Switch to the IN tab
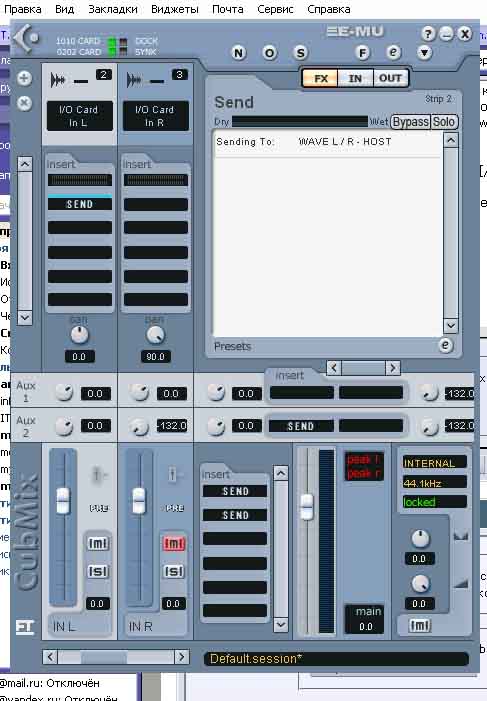The width and height of the screenshot is (487, 701). pos(355,79)
